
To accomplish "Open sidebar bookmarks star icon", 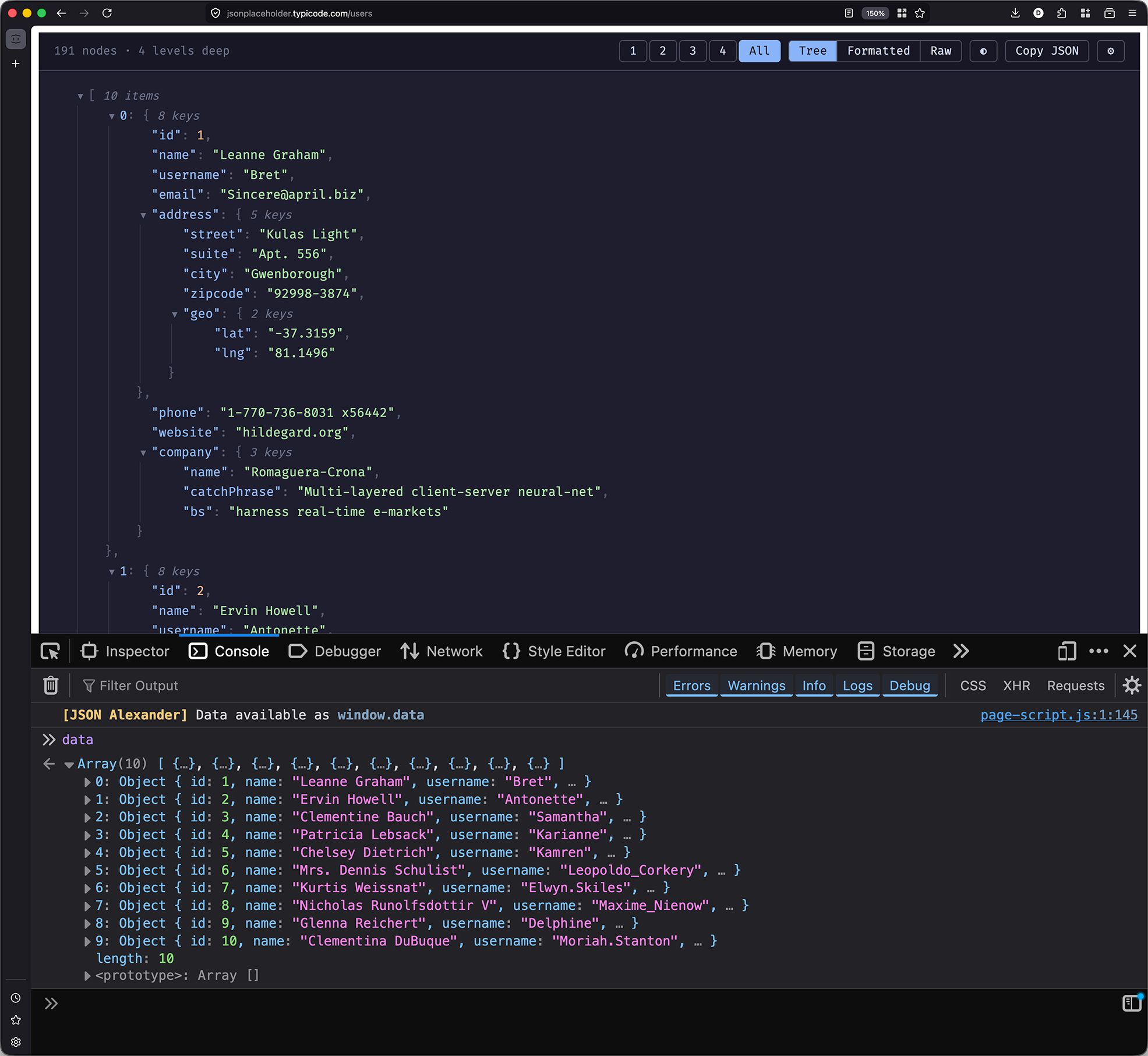I will click(x=16, y=1020).
